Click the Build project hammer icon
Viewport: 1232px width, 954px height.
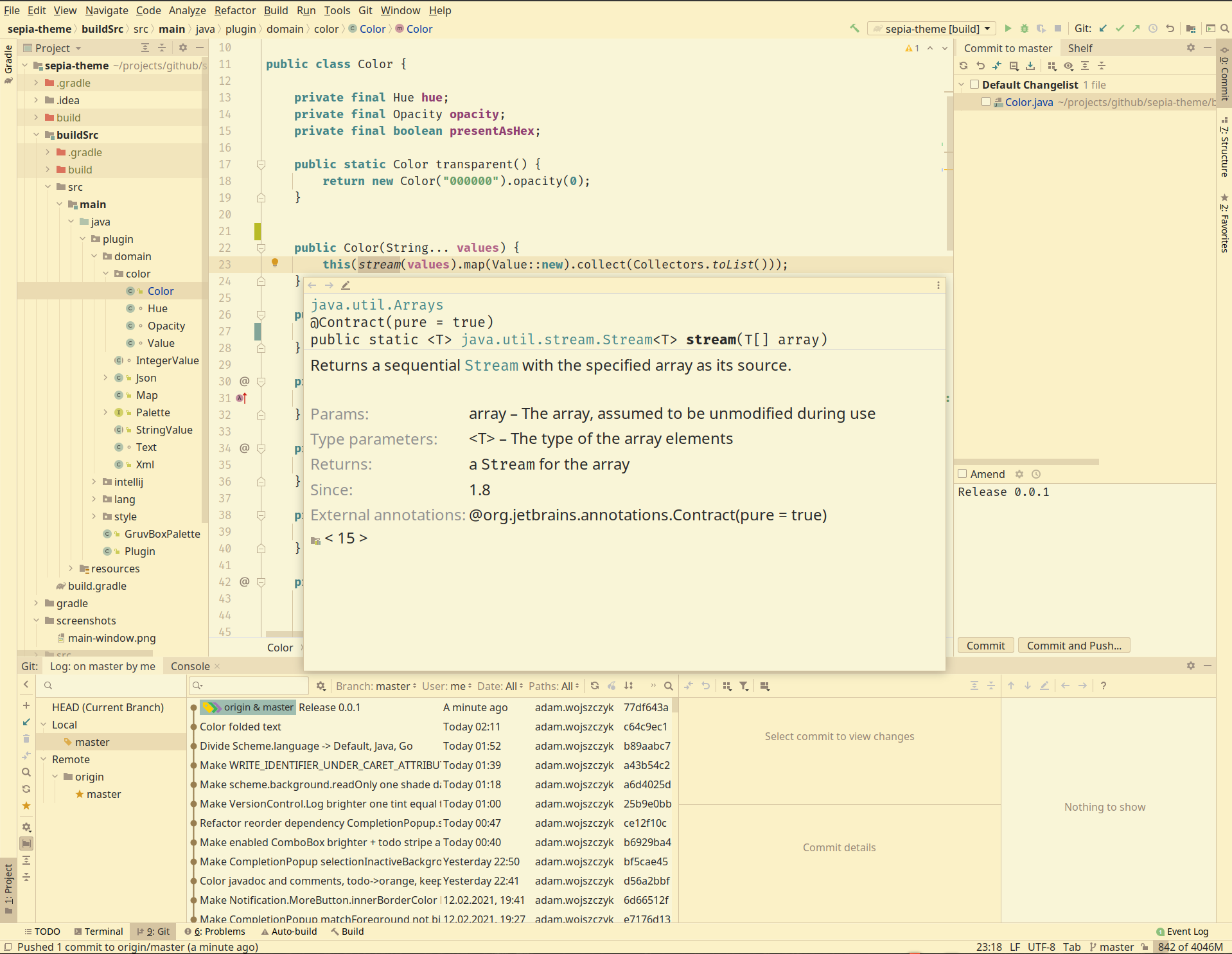854,28
